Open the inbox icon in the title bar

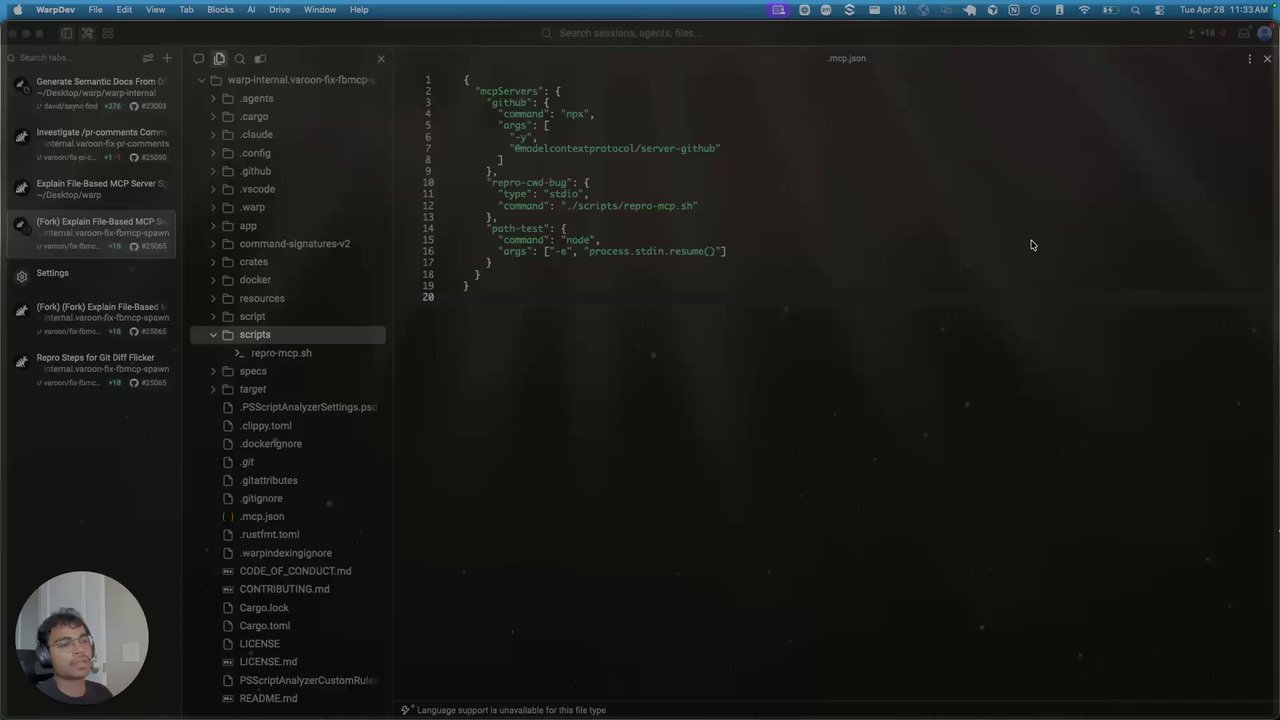(x=1244, y=33)
